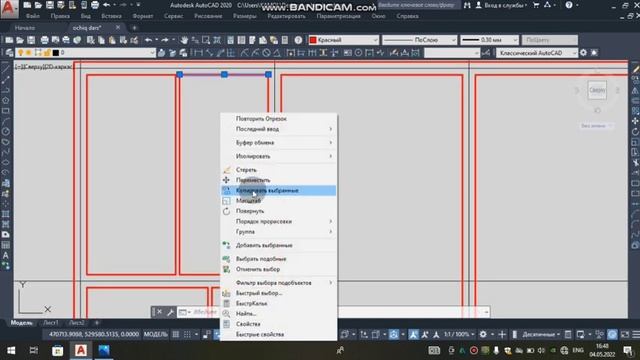The image size is (640, 360).
Task: Click the Cut scissors icon in toolbar
Action: click(90, 40)
